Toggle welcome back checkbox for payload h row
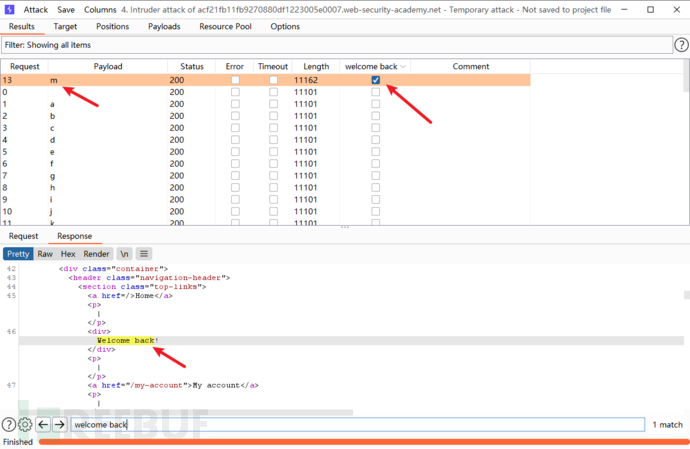The width and height of the screenshot is (690, 449). click(x=375, y=188)
